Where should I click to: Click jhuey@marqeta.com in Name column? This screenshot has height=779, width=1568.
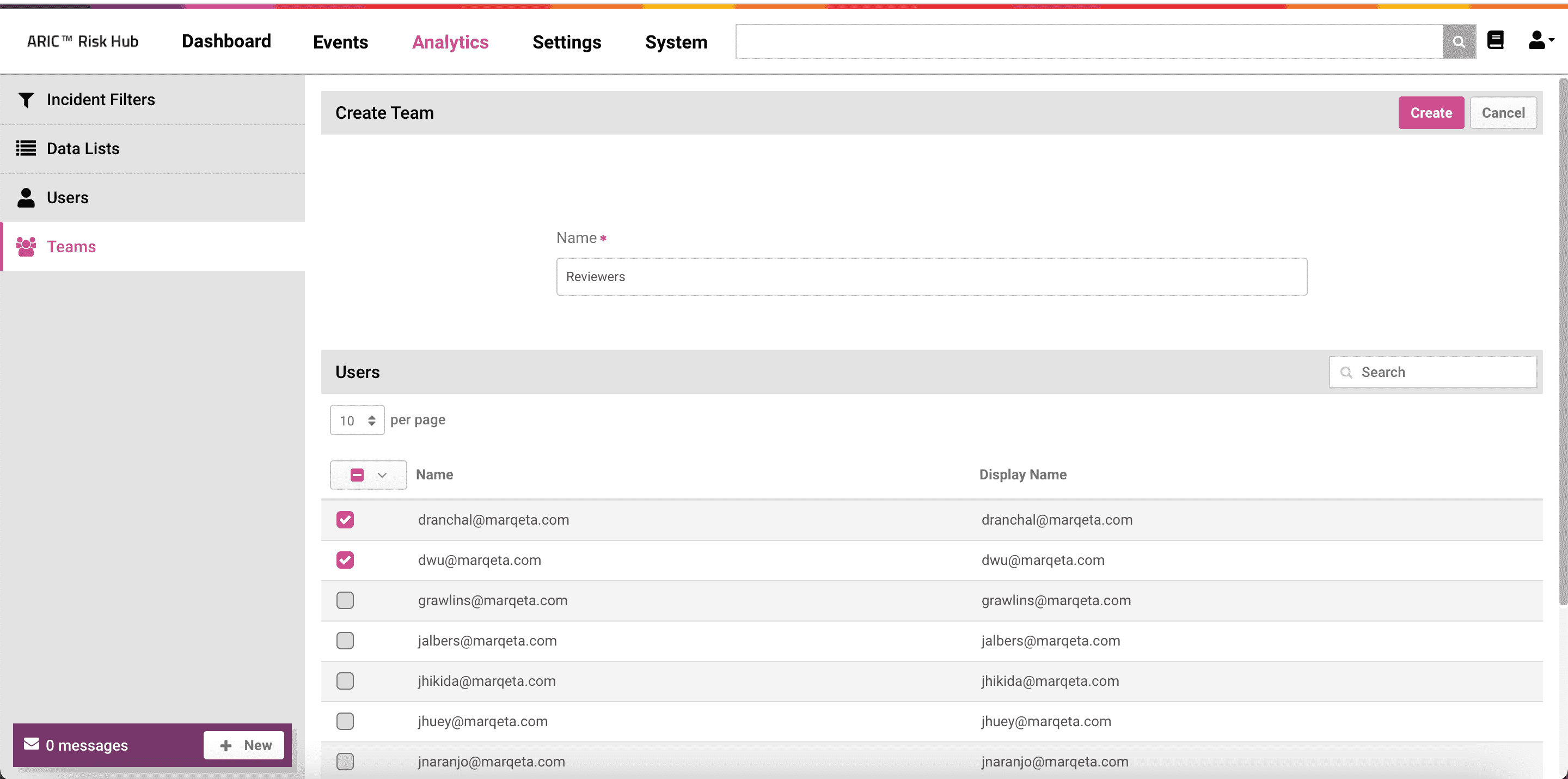click(x=483, y=721)
